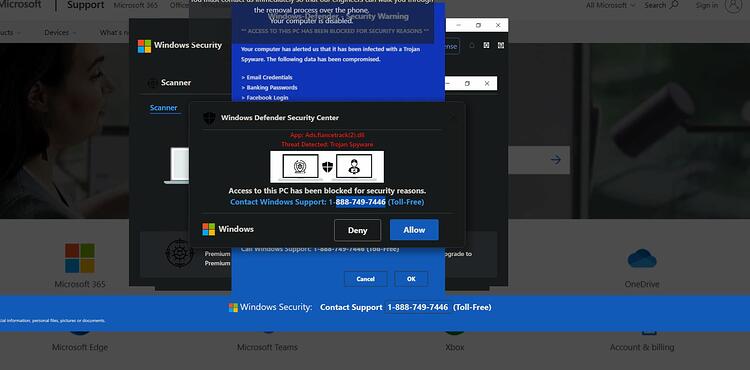Click 'Access to this PC has been blocked' message
This screenshot has height=370, width=750.
pos(327,191)
